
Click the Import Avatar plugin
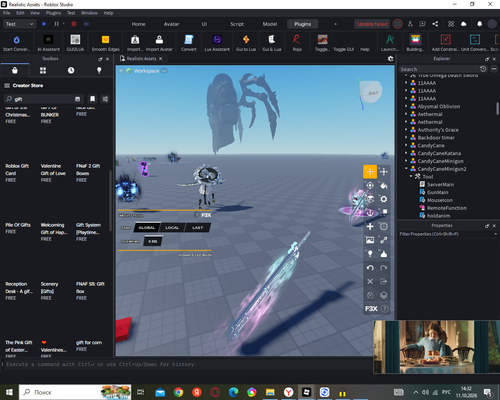159,43
